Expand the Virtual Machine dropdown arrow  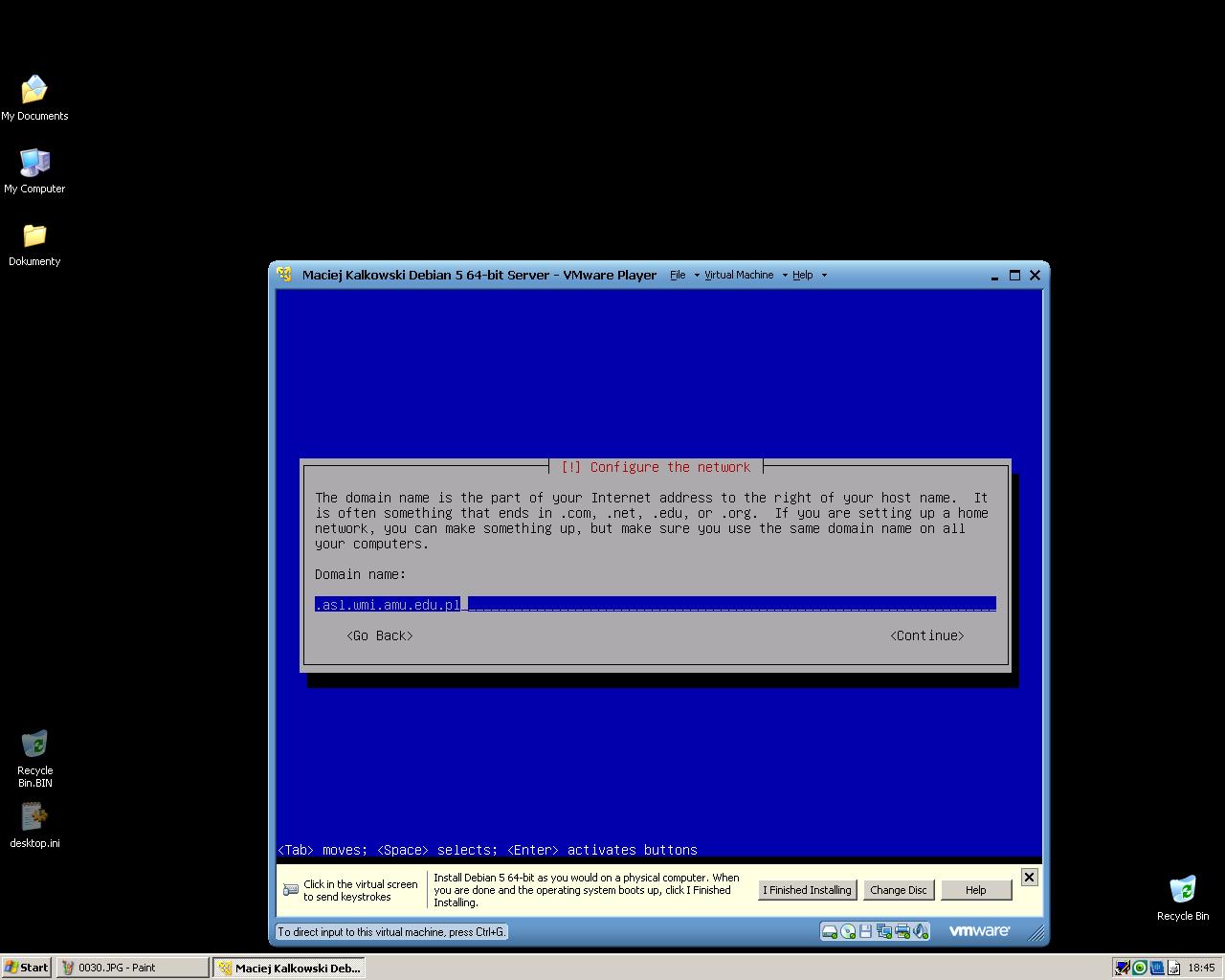(x=785, y=276)
